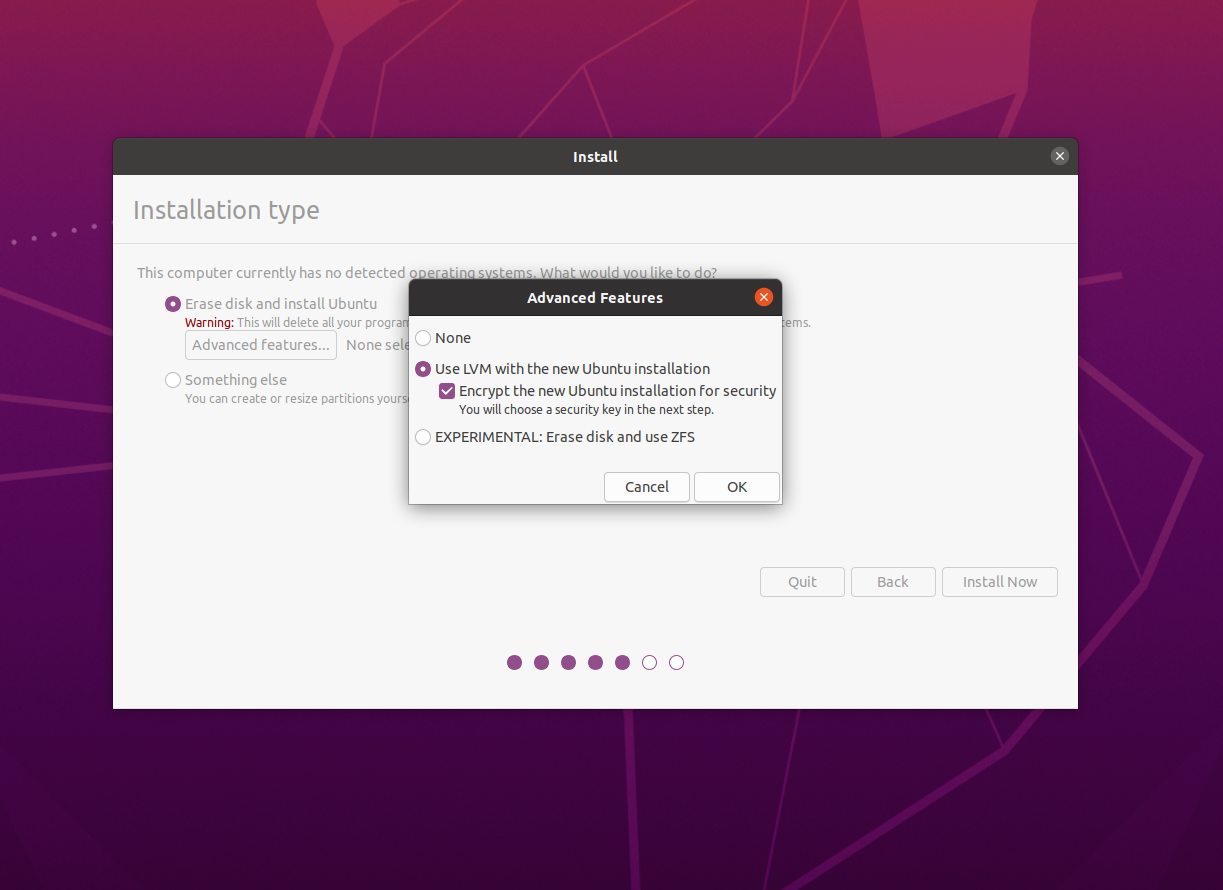
Task: Click the fifth filled progress dot
Action: tap(622, 662)
